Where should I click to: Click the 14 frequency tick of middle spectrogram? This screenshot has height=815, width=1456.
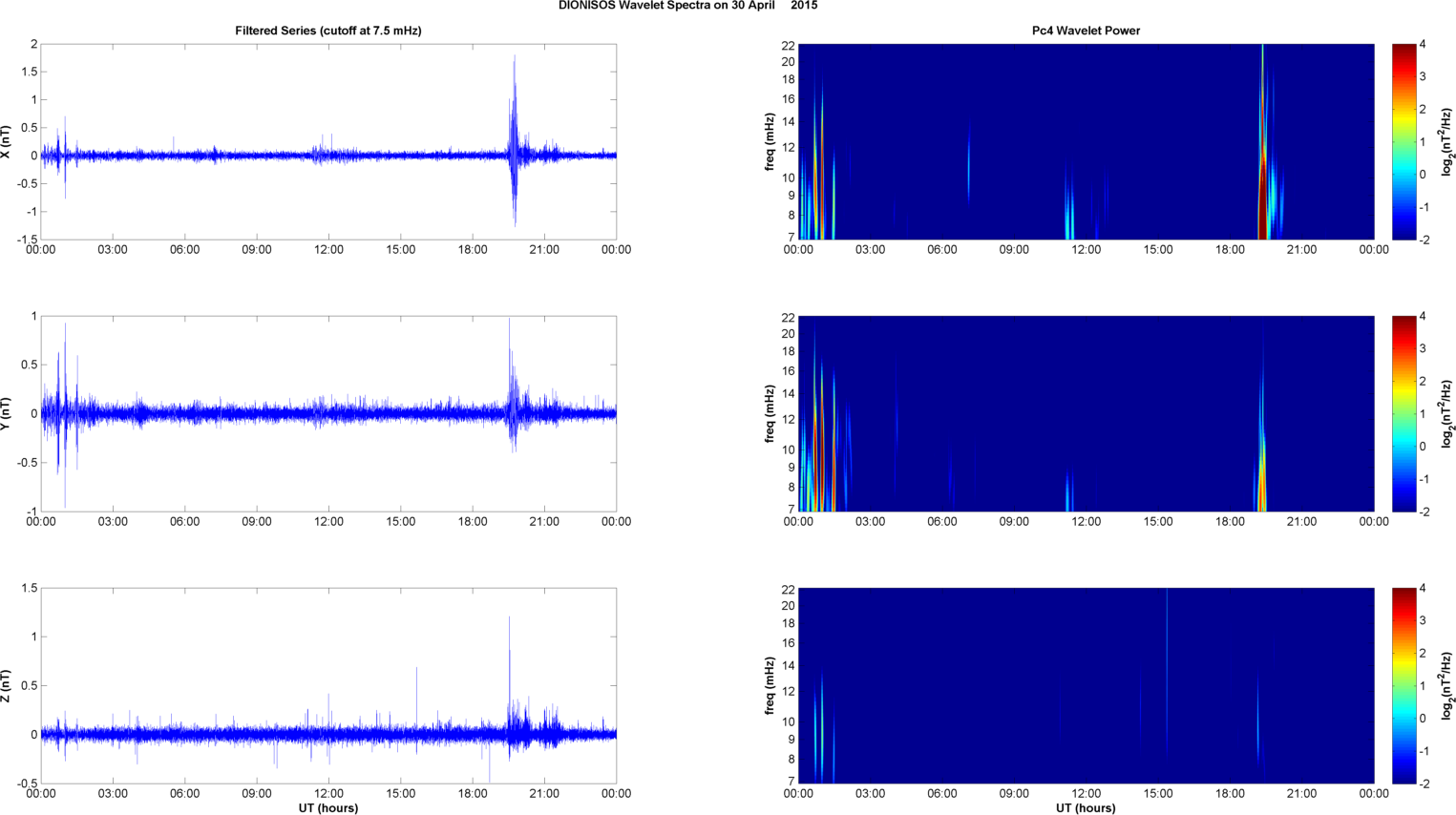(x=789, y=393)
